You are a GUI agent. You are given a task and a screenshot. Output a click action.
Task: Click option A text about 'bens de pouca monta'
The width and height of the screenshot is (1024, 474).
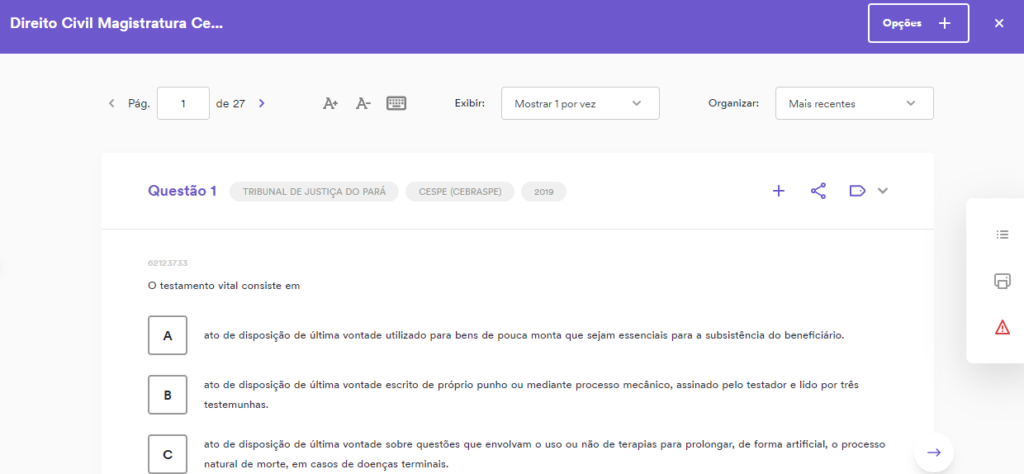tap(524, 336)
